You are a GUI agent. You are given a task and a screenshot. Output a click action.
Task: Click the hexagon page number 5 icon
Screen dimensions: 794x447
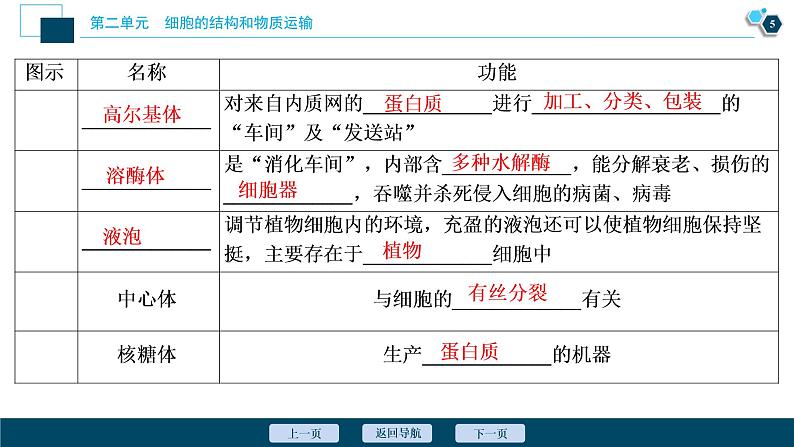pyautogui.click(x=768, y=20)
